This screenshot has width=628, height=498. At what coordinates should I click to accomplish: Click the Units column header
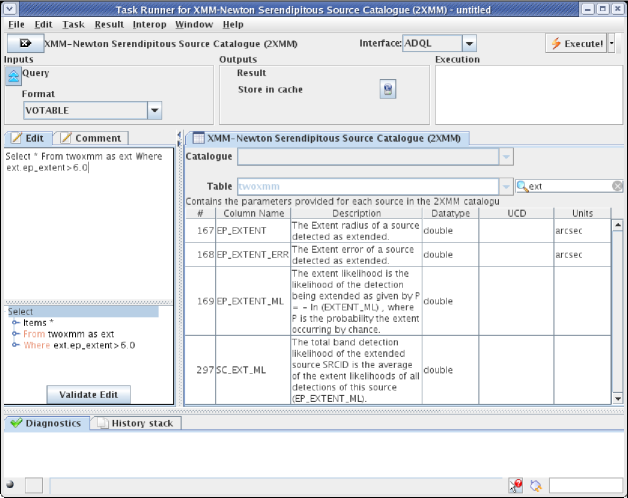[582, 213]
